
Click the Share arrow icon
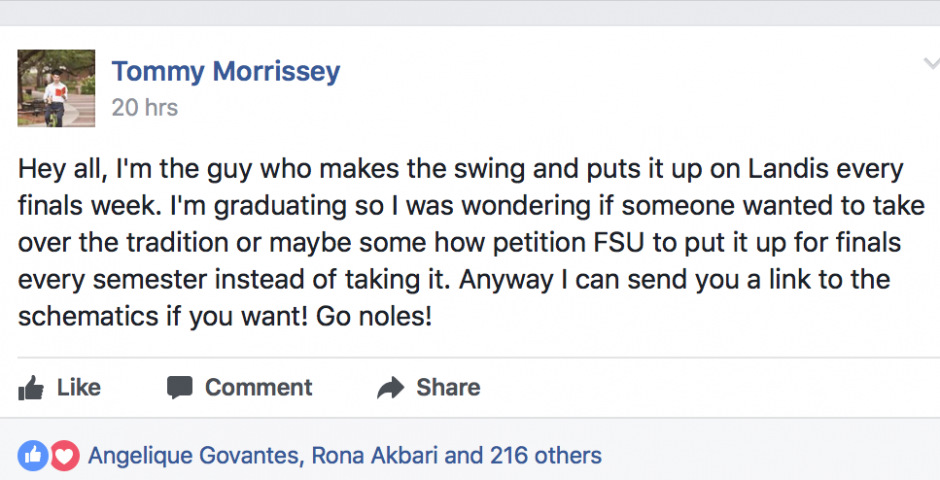point(390,388)
